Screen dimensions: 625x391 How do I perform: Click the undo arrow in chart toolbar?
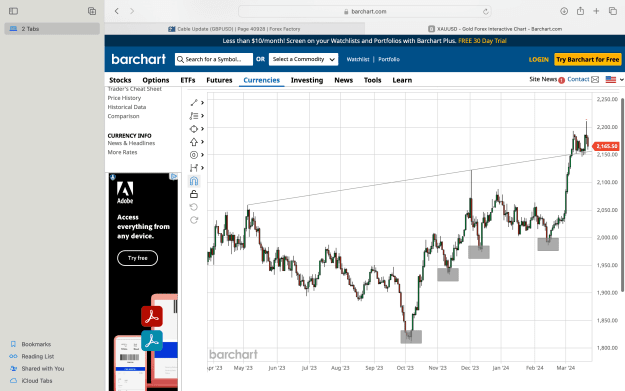[x=194, y=207]
